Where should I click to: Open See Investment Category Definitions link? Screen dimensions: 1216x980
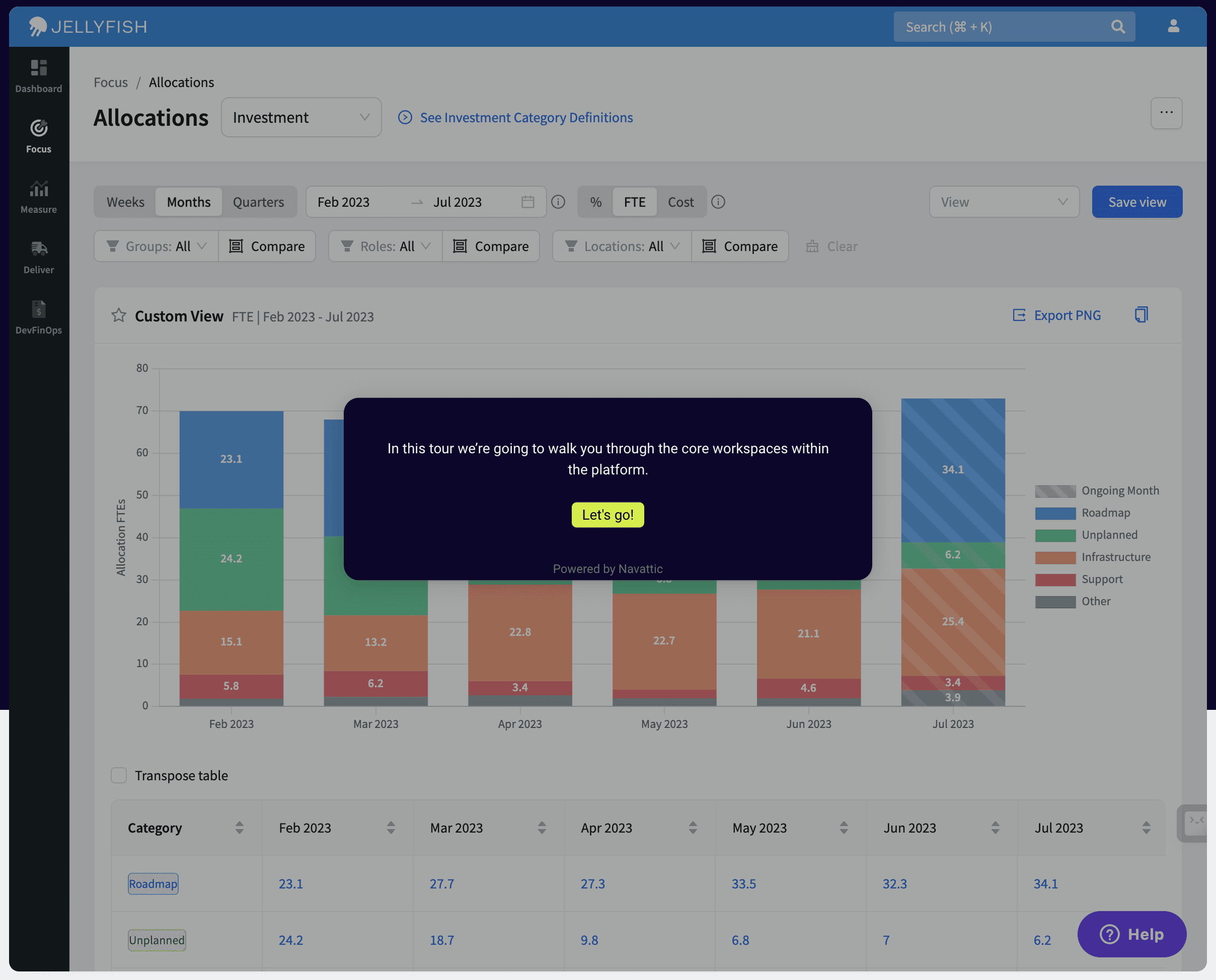(526, 117)
